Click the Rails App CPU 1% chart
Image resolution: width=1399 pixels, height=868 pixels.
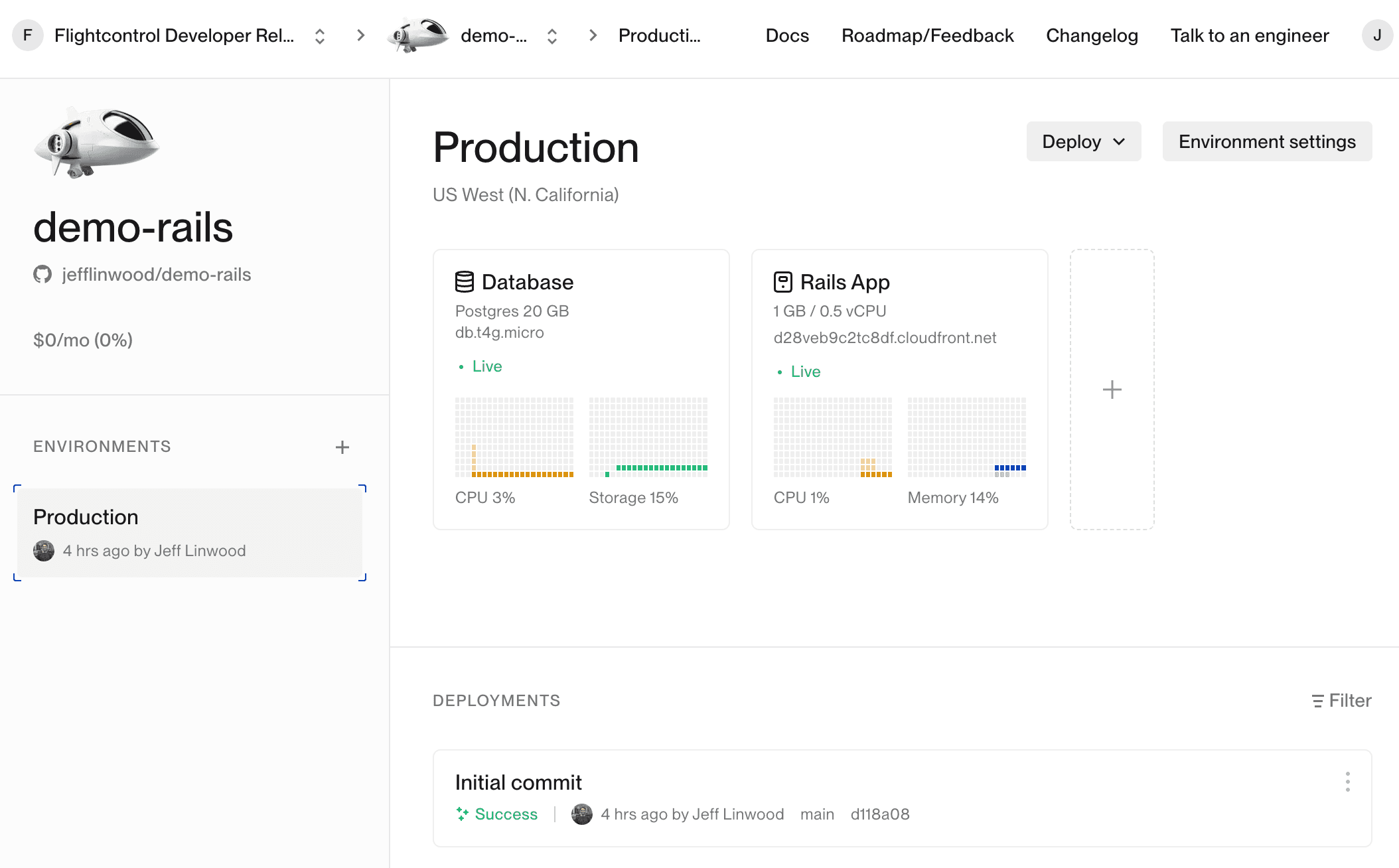pos(833,437)
